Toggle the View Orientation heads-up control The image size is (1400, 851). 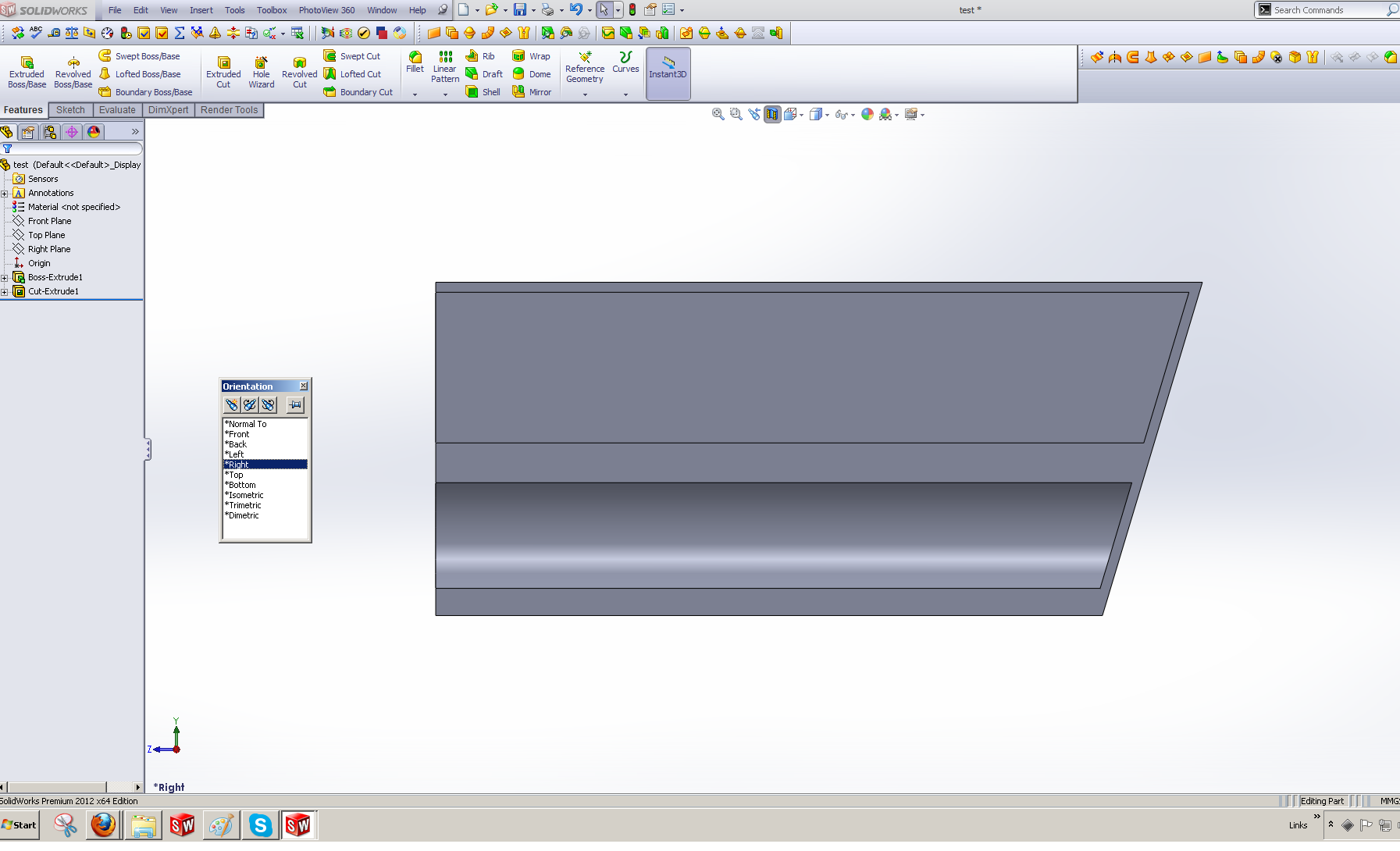(791, 114)
